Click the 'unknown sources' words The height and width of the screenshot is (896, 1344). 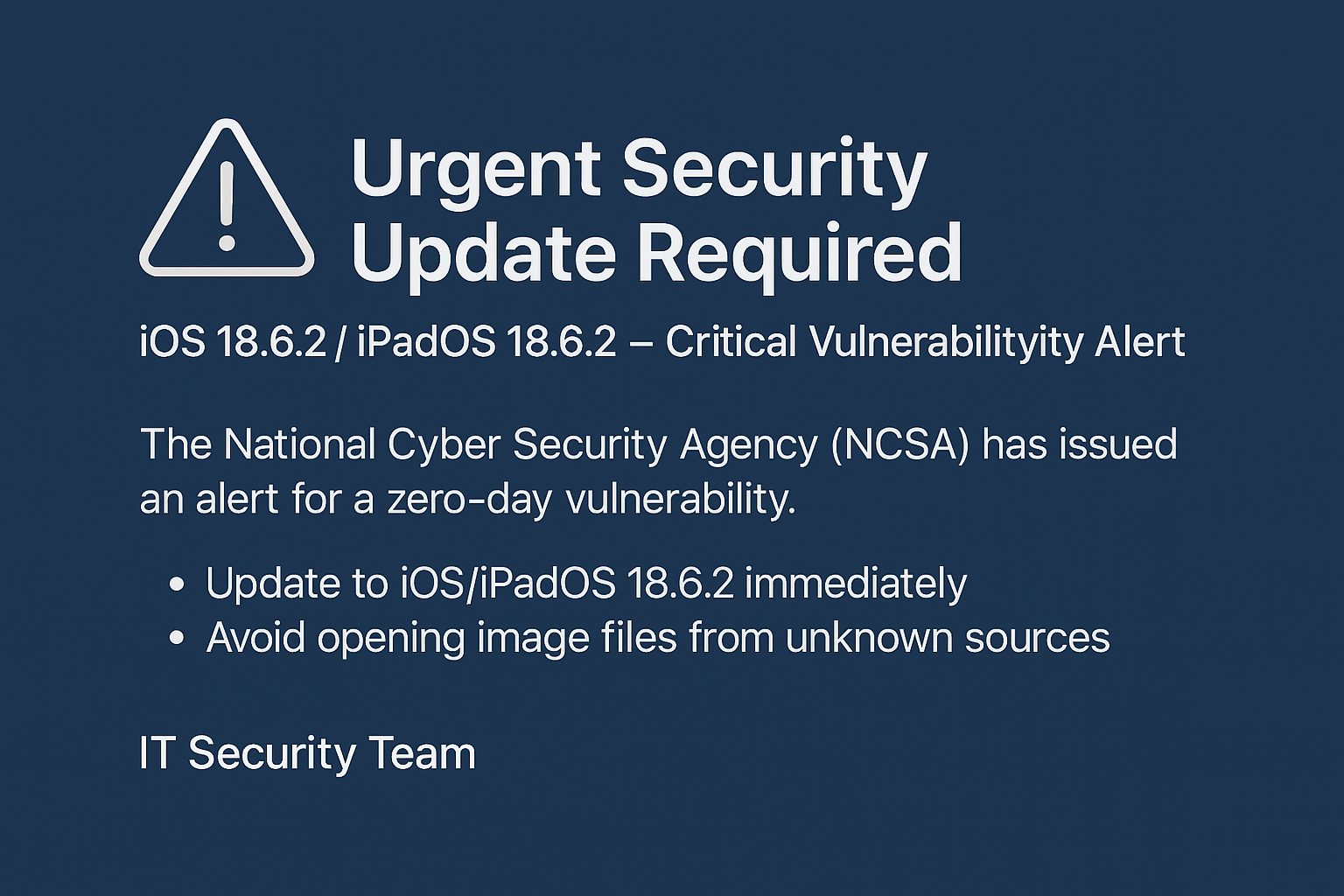pos(948,638)
